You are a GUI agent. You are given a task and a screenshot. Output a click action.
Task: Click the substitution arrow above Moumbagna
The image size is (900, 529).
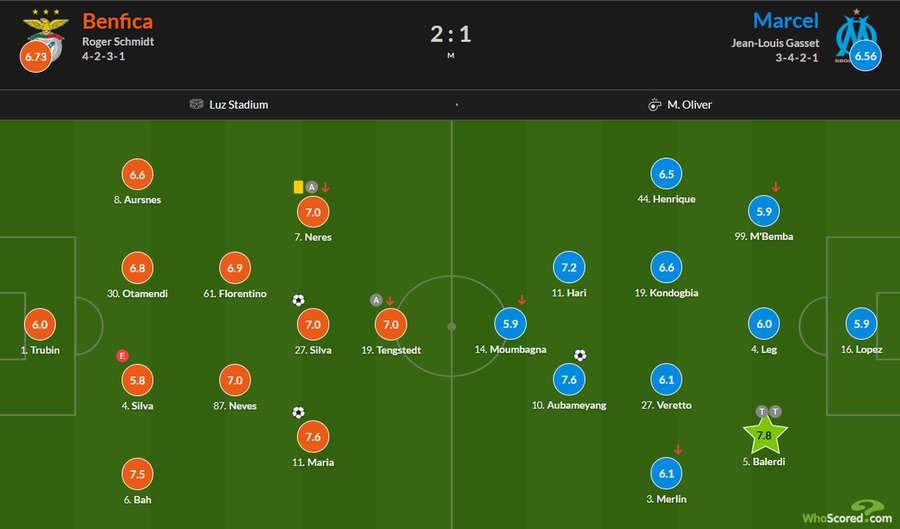tap(522, 300)
